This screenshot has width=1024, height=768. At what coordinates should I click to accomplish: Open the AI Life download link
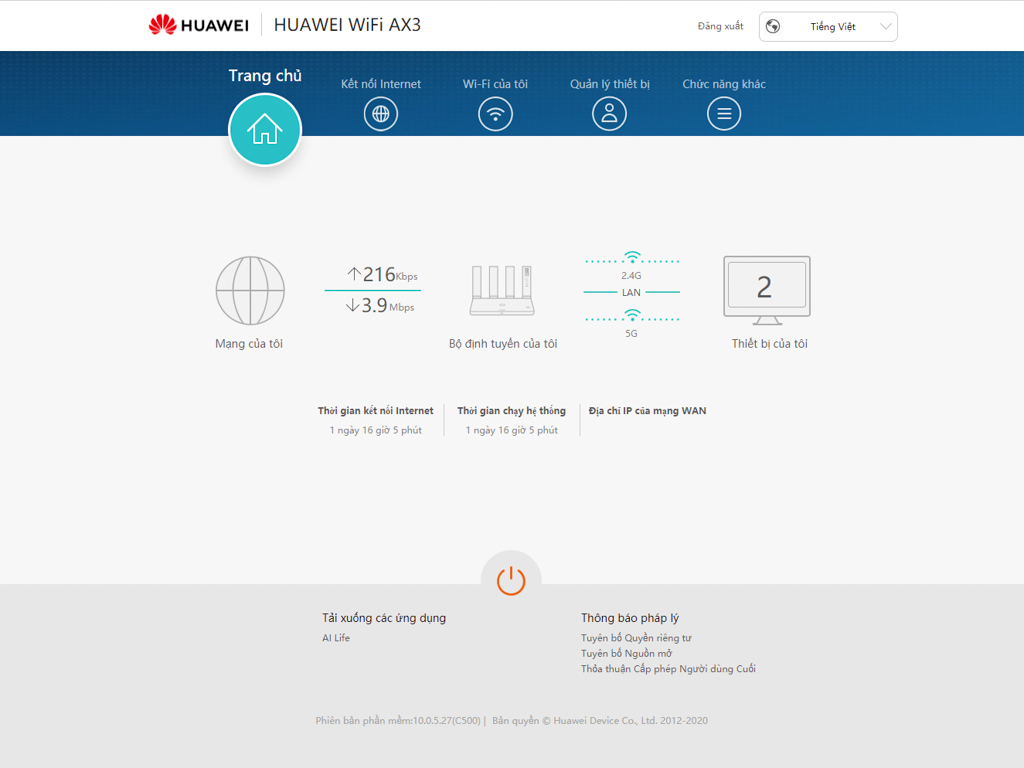click(x=336, y=638)
